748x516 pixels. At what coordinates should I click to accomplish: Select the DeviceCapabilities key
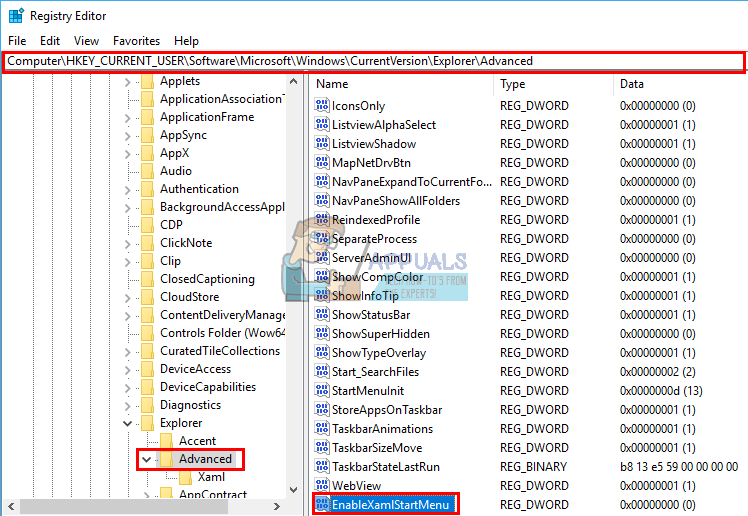click(208, 387)
